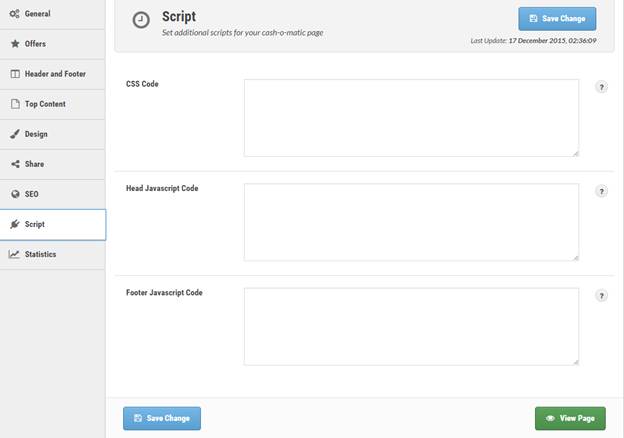Show help for Footer Javascript Code

tap(601, 296)
